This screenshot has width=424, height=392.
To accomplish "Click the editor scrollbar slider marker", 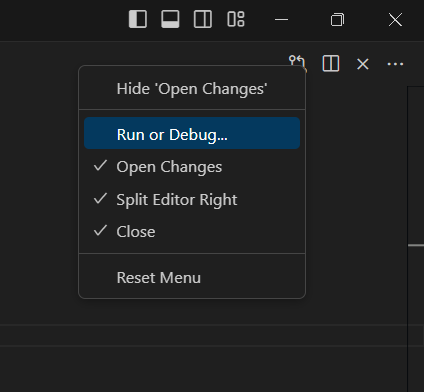I will pyautogui.click(x=416, y=245).
